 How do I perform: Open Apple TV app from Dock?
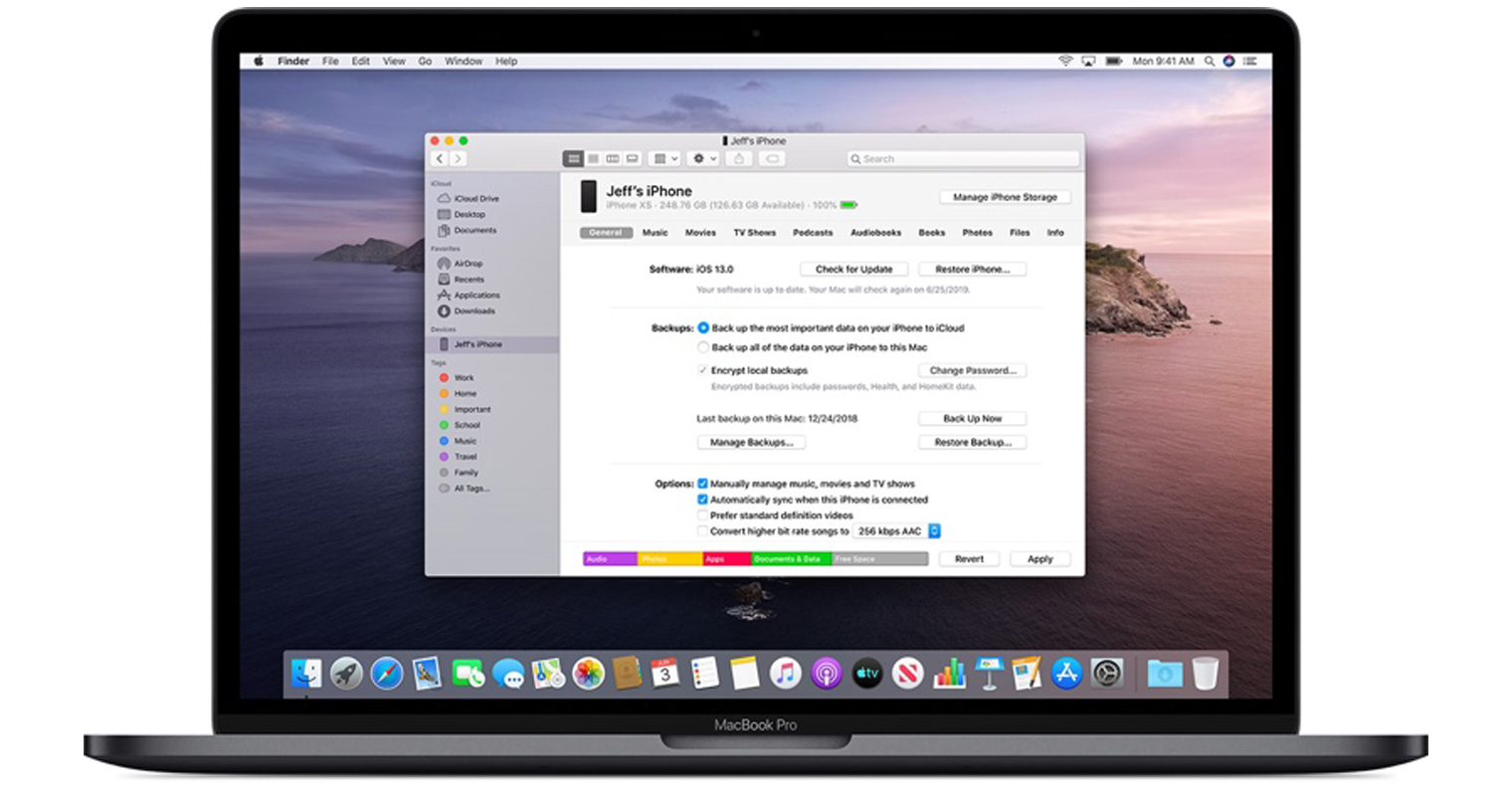(x=866, y=674)
